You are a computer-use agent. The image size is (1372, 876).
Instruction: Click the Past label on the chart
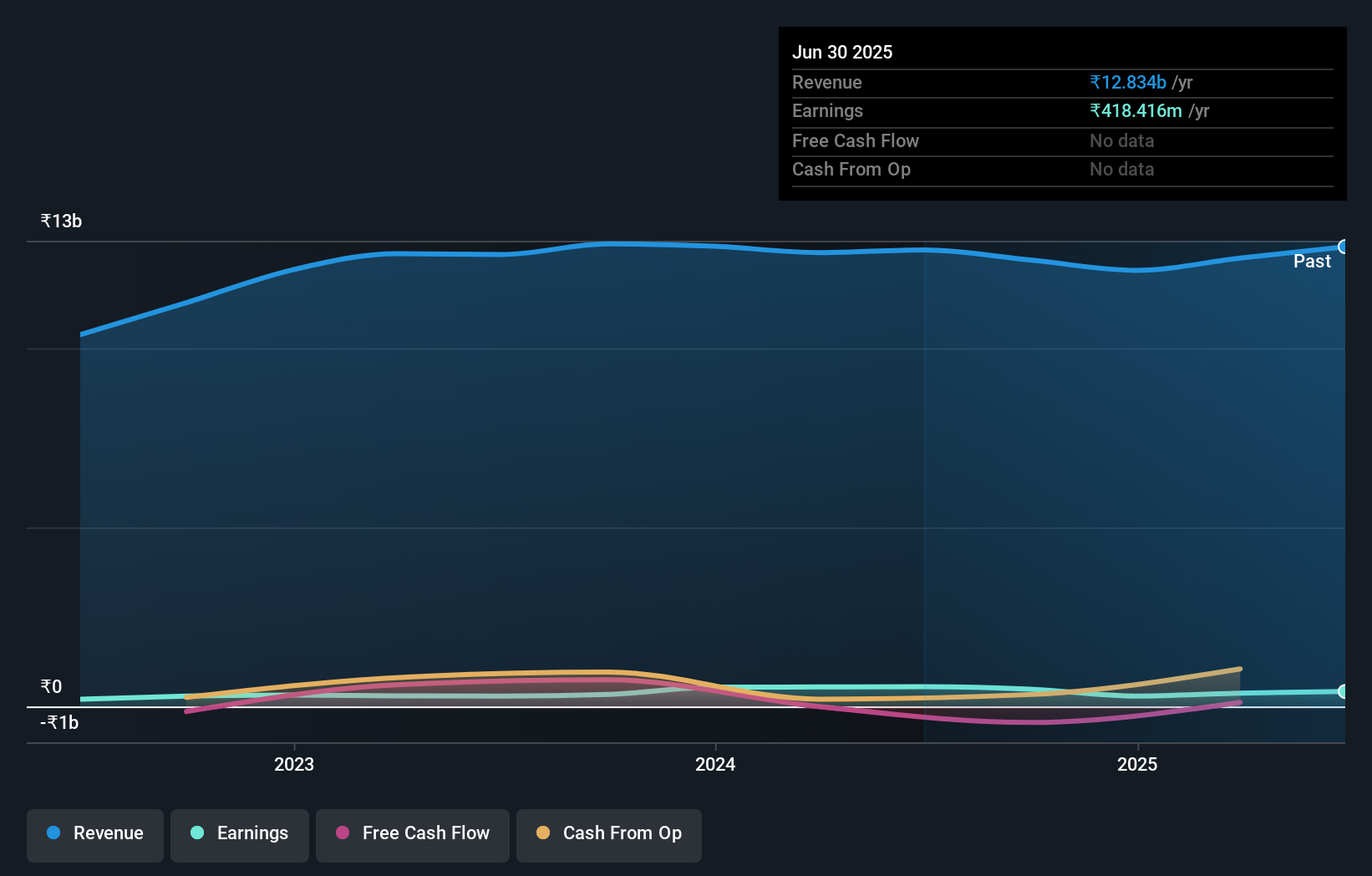(x=1312, y=262)
